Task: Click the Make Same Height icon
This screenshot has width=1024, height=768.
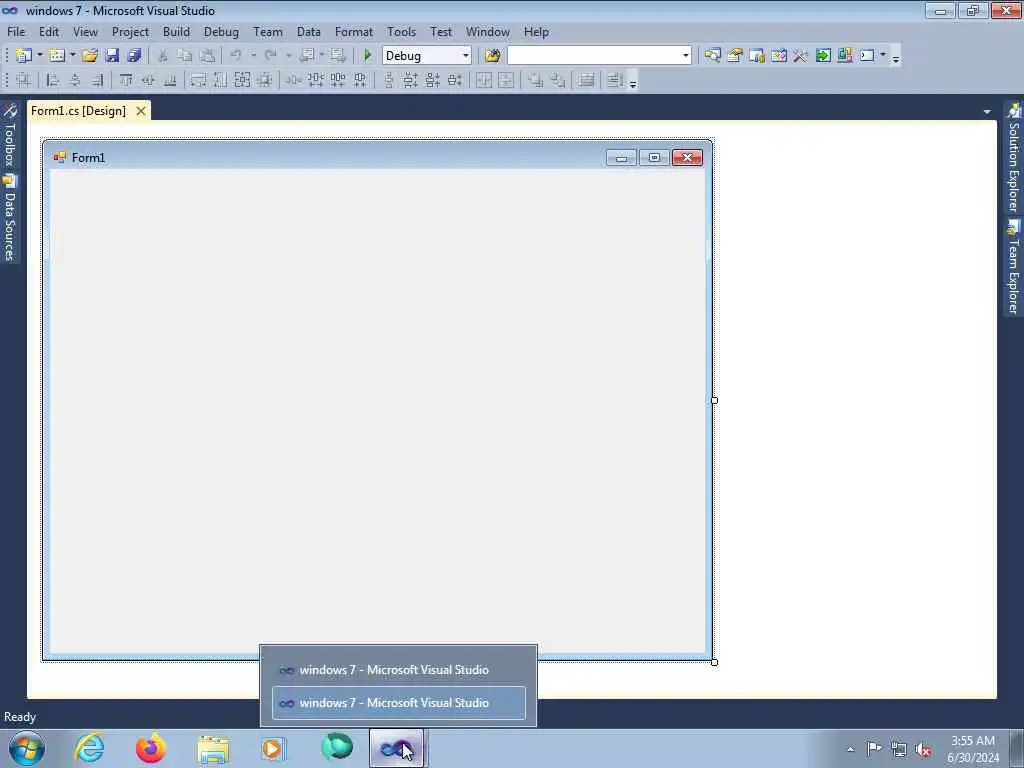Action: pos(221,80)
